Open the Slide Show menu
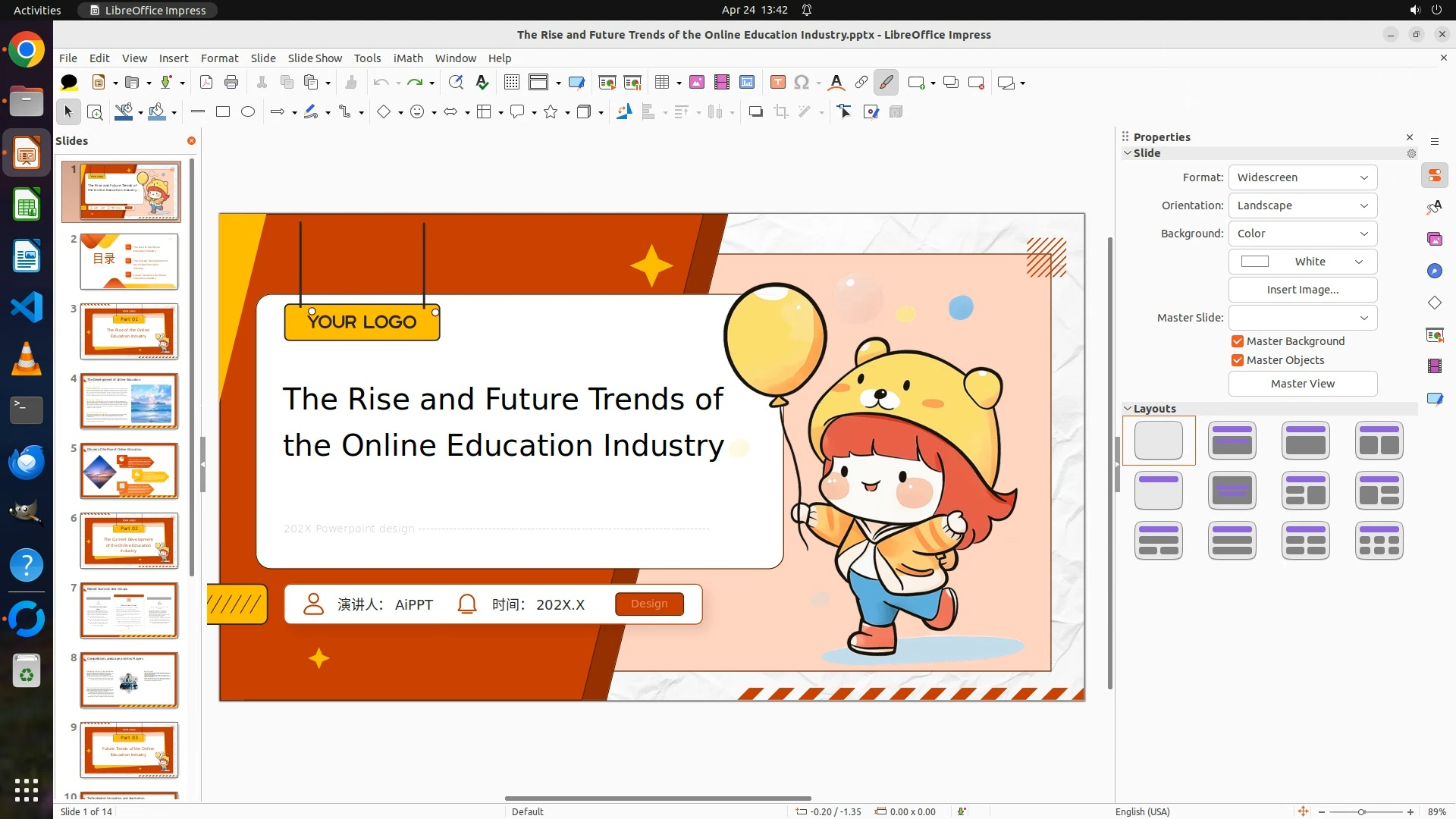 [x=315, y=58]
